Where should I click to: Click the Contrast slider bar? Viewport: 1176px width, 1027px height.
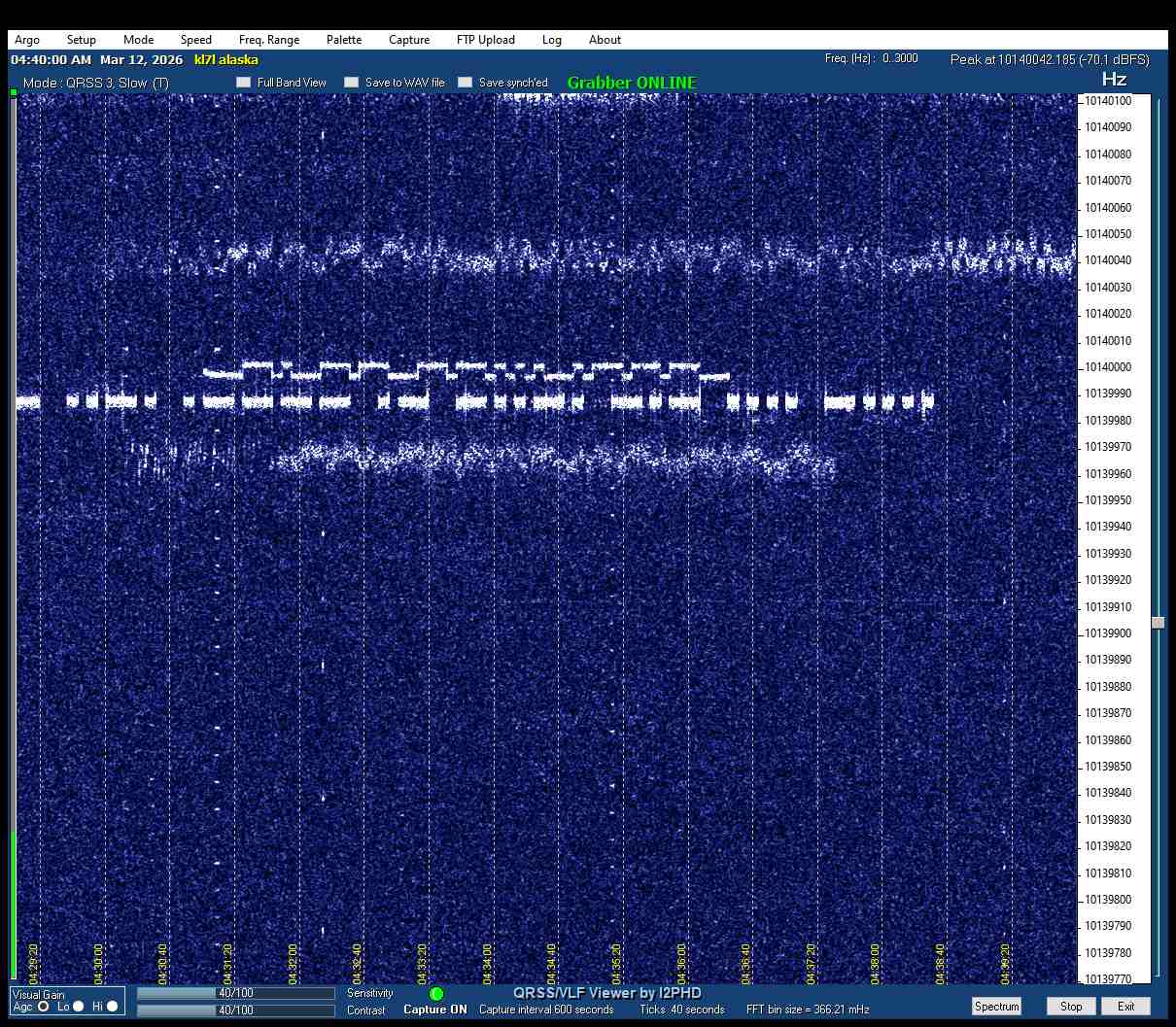235,1010
